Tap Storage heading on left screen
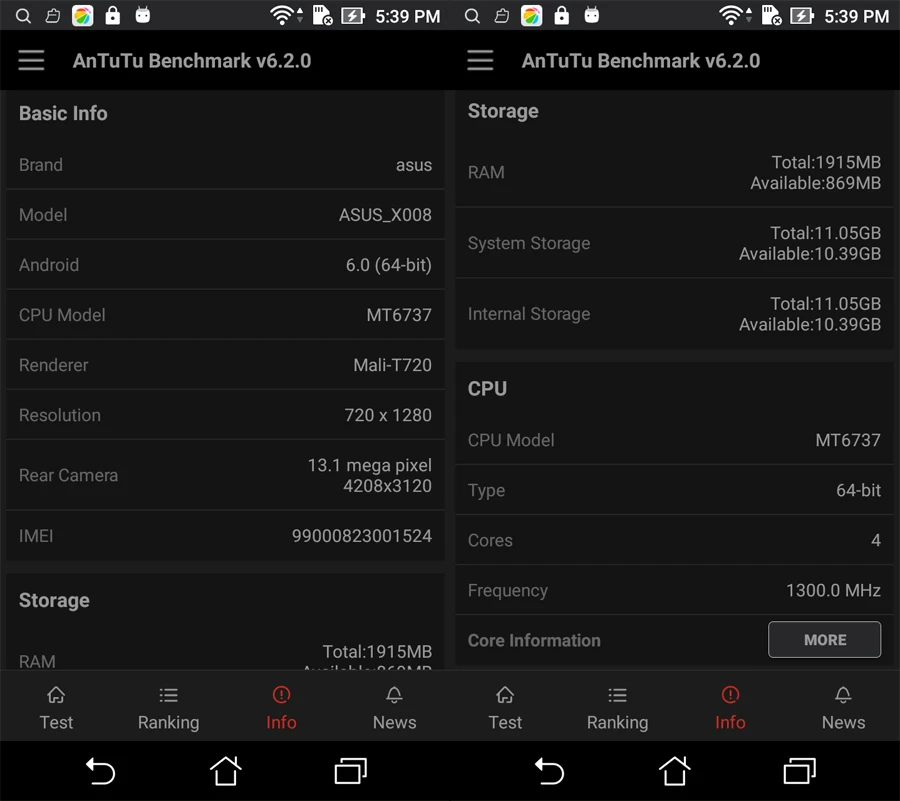The width and height of the screenshot is (900, 801). pyautogui.click(x=54, y=600)
